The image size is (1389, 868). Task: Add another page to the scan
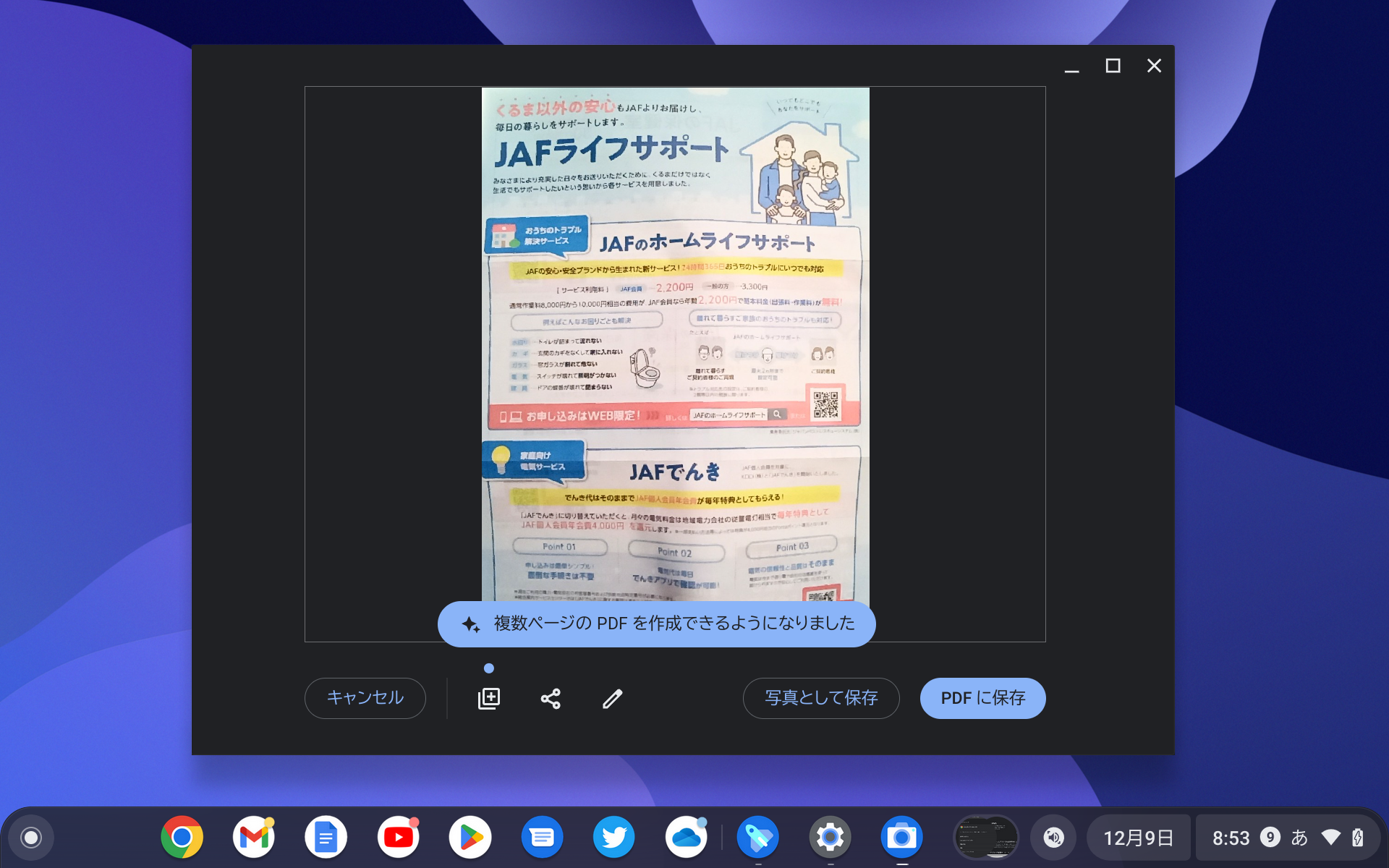point(488,698)
